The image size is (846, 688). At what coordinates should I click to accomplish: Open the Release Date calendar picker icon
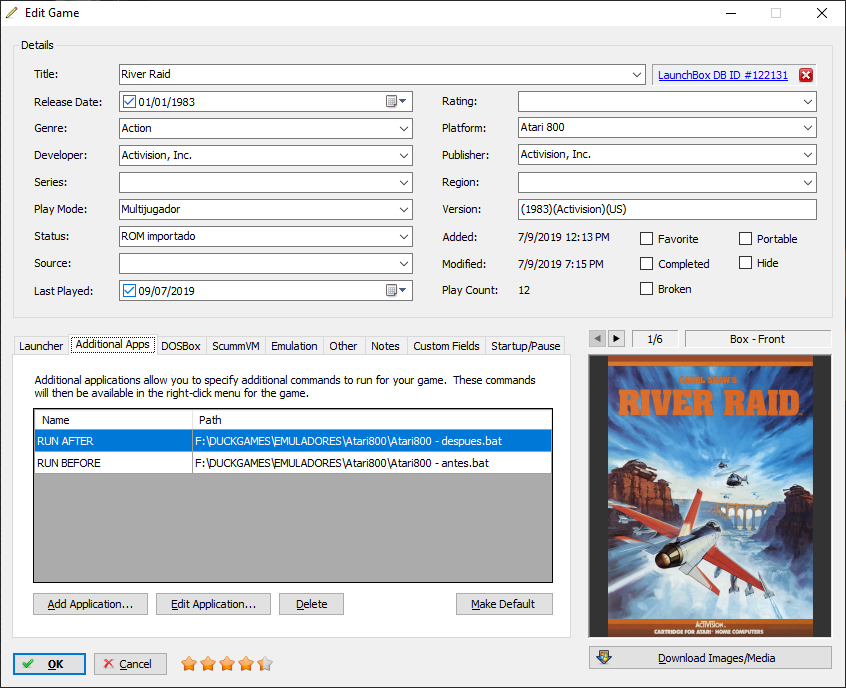point(396,101)
